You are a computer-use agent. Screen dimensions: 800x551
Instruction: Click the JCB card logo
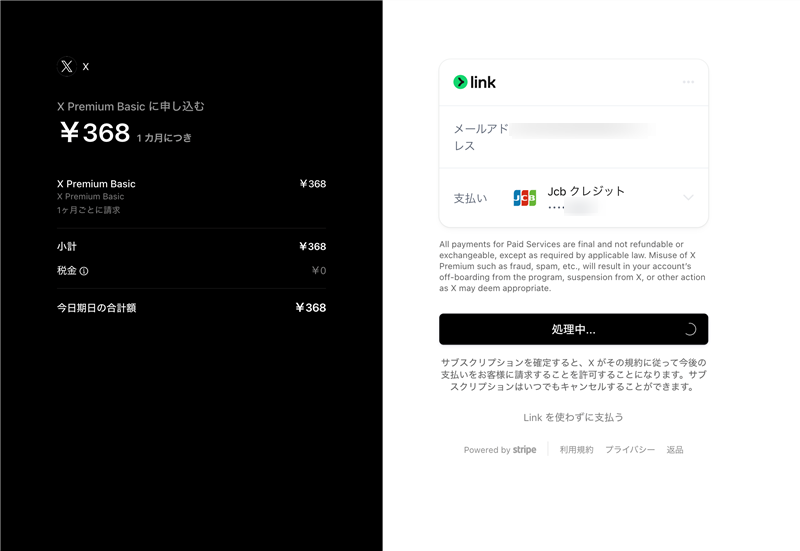(x=524, y=198)
